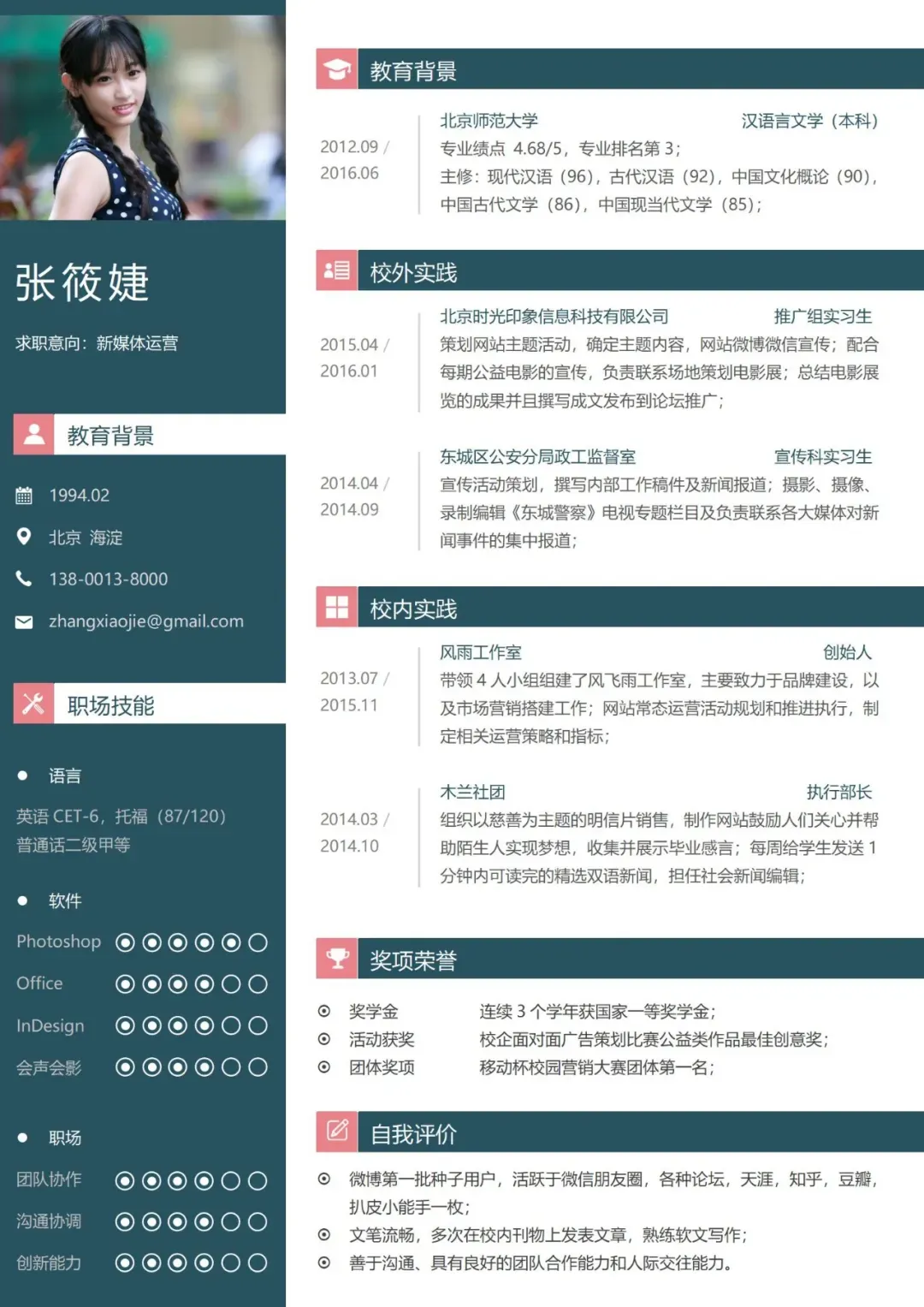Click the 创新能力 skill label
Screen dimensions: 924x1307
tap(49, 1262)
